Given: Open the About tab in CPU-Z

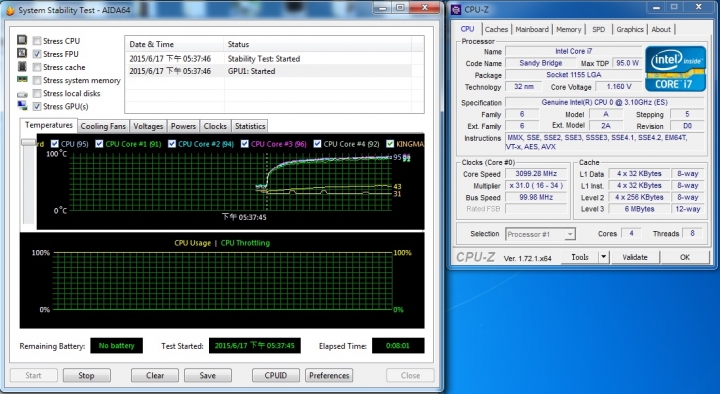Looking at the screenshot, I should pos(661,29).
